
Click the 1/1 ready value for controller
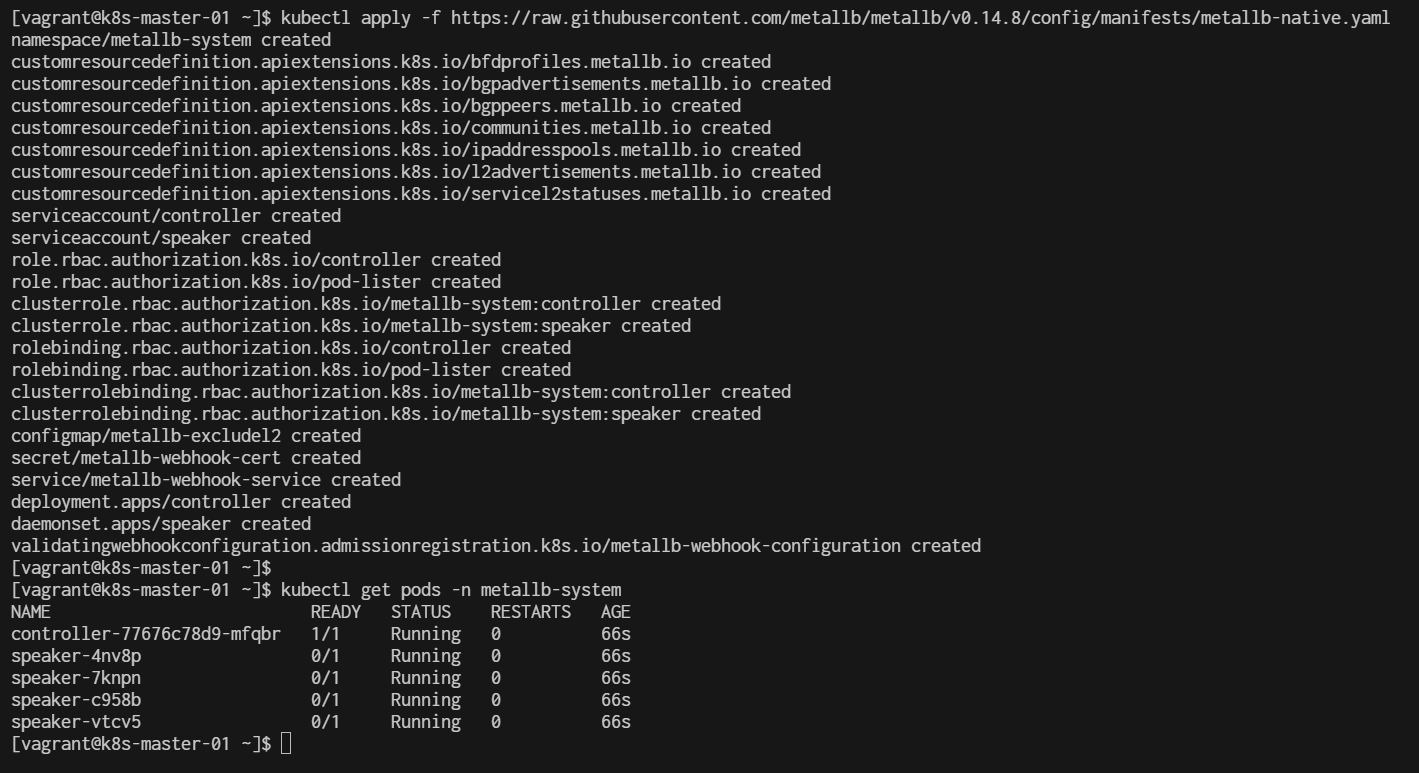(326, 634)
